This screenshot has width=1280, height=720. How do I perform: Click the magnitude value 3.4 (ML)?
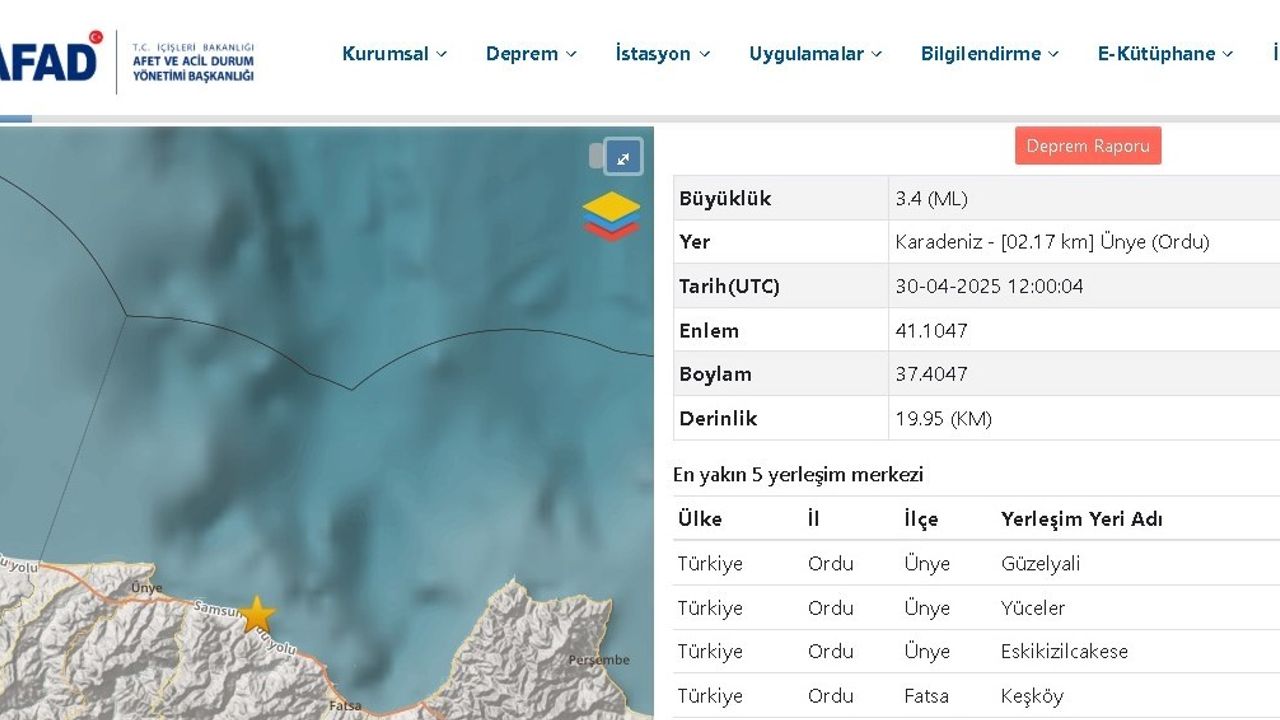931,198
